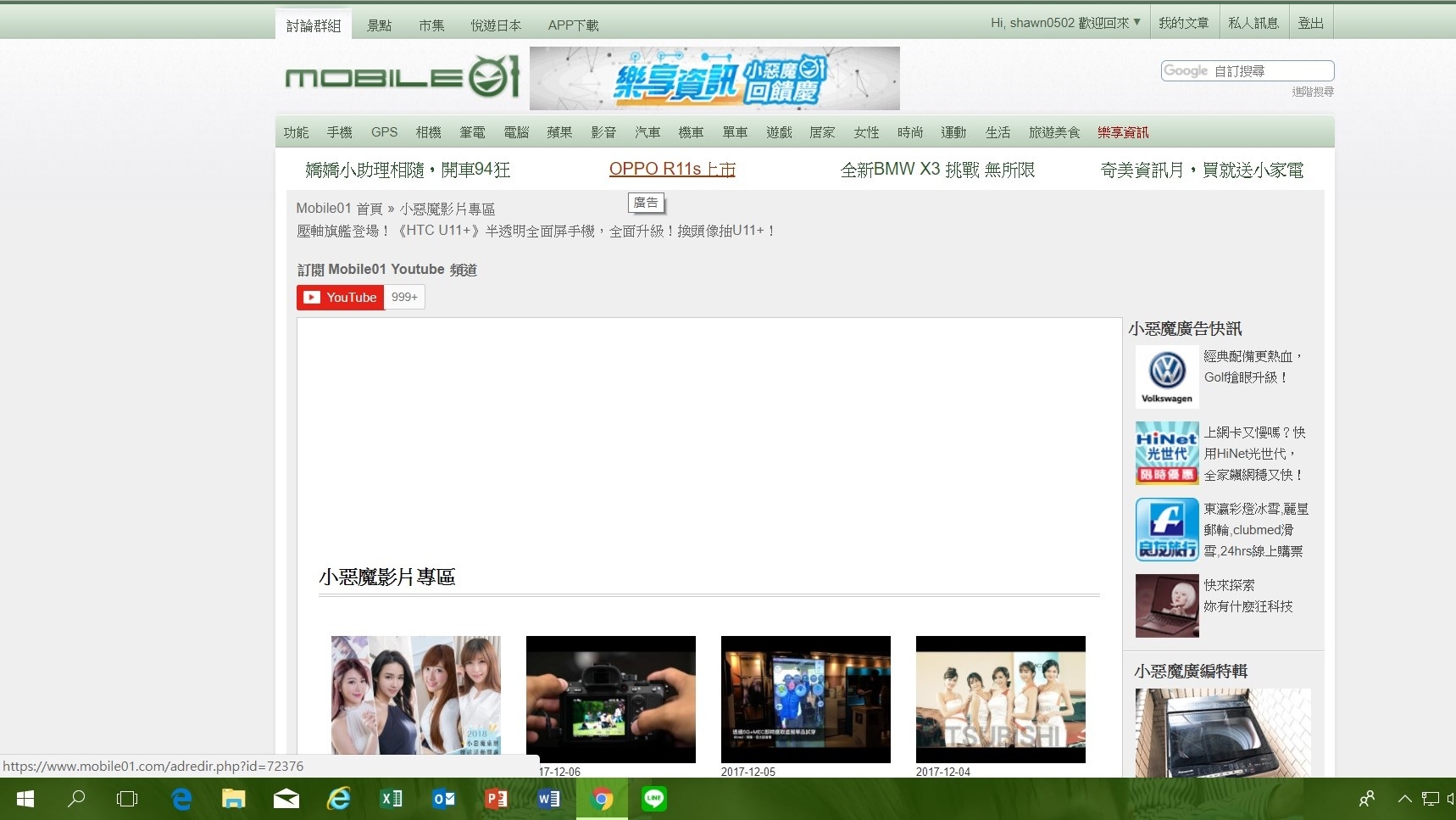
Task: Switch to Chrome on the taskbar
Action: tap(602, 799)
